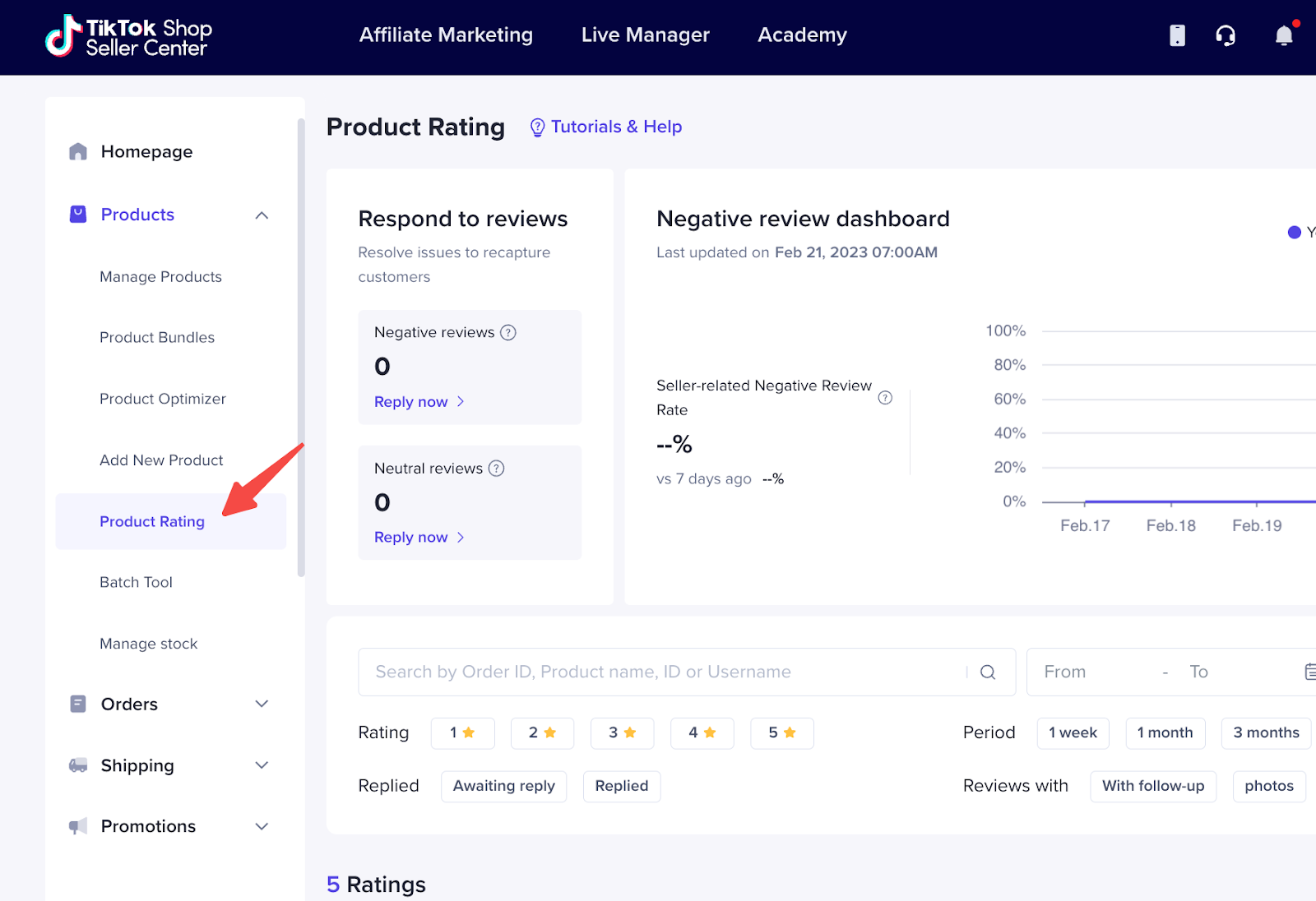Screen dimensions: 1316x901
Task: Toggle the Awaiting reply filter
Action: click(x=503, y=786)
